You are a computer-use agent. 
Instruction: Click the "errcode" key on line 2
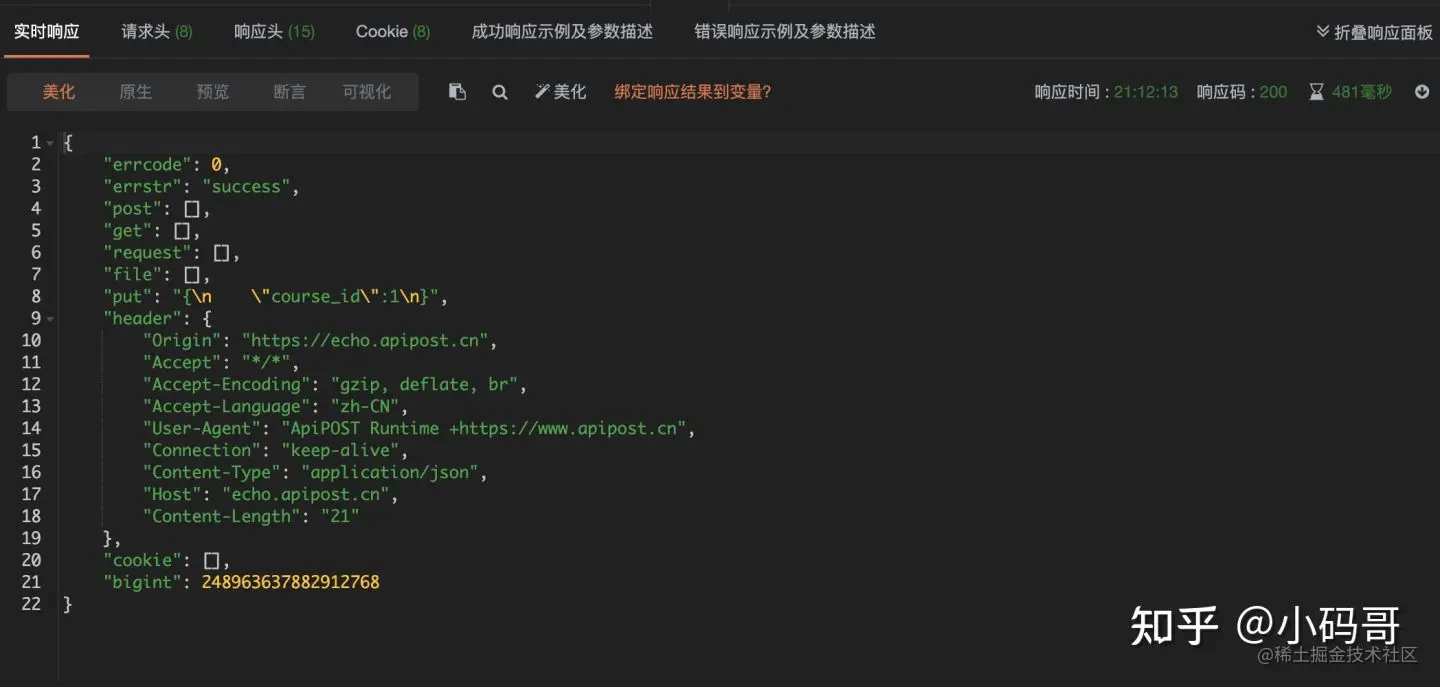click(147, 165)
